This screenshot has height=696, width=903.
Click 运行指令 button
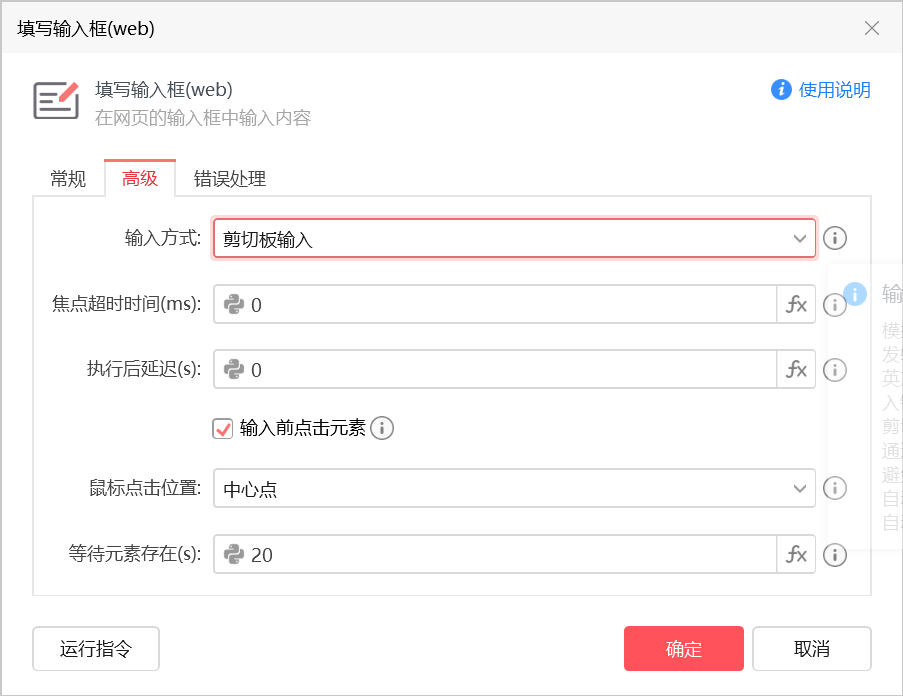(96, 649)
